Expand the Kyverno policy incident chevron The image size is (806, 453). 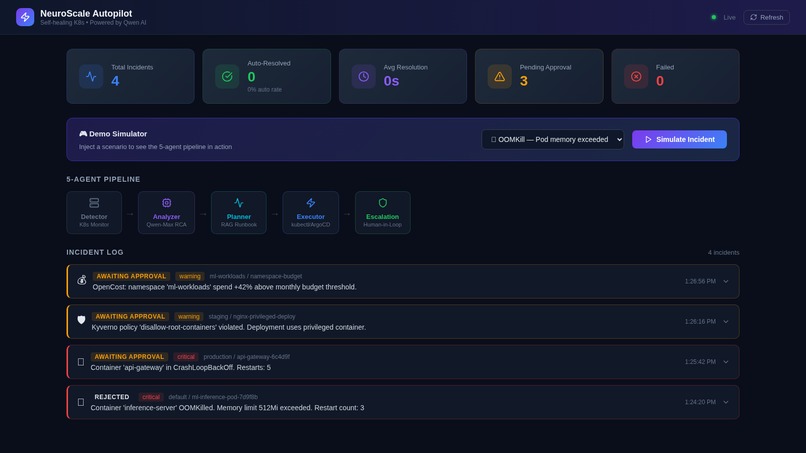pyautogui.click(x=726, y=321)
